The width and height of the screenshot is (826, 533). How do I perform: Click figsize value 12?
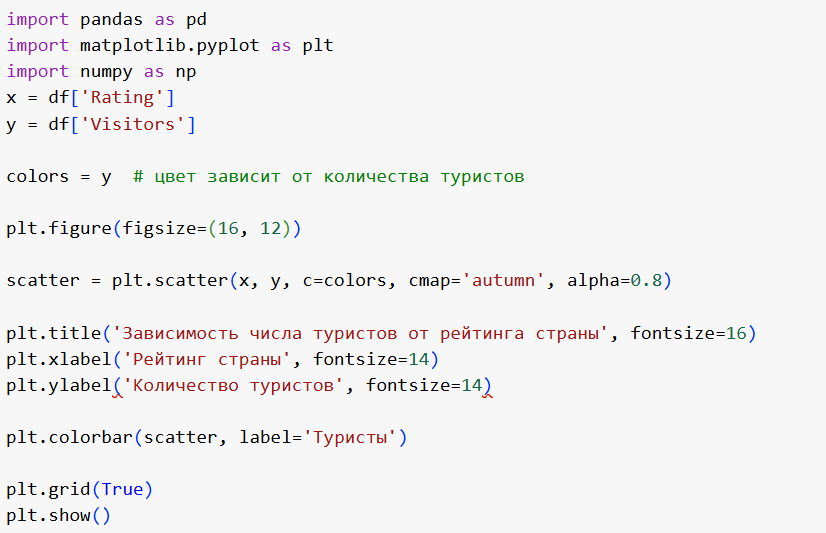tap(271, 229)
